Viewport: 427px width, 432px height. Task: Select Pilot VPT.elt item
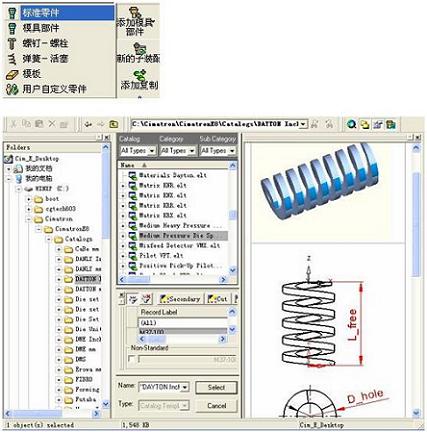tap(161, 256)
